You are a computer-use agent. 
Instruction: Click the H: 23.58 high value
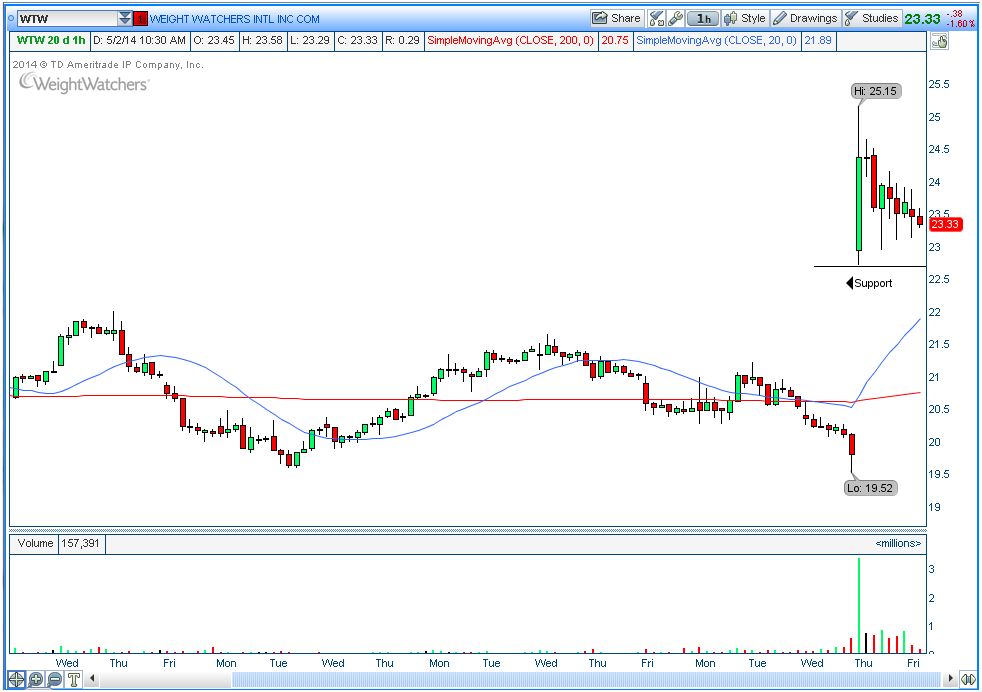coord(262,40)
